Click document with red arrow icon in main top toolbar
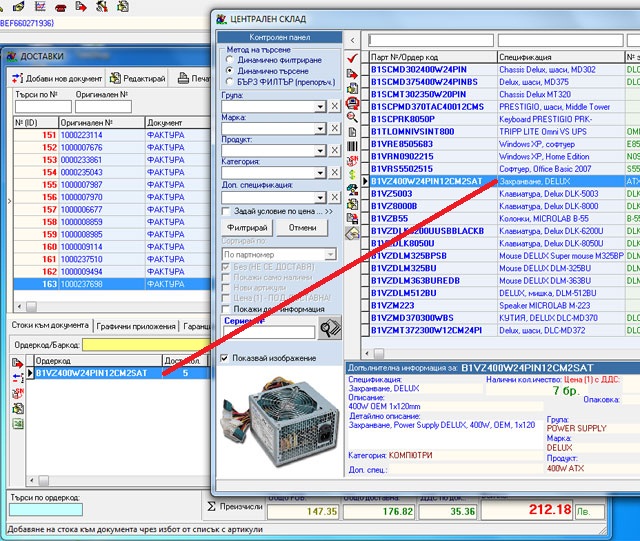This screenshot has height=541, width=640. 81,6
